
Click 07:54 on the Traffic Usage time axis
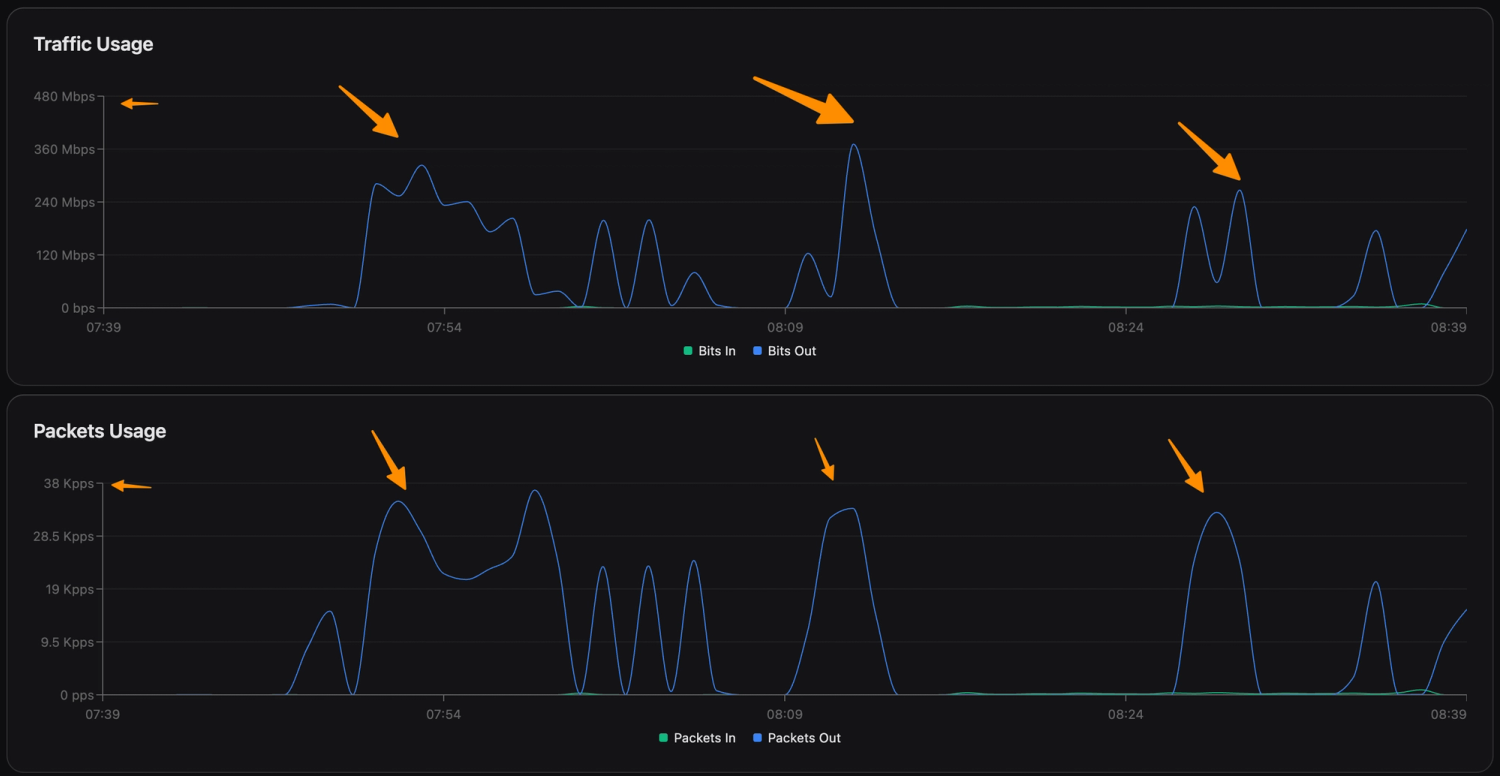click(444, 327)
